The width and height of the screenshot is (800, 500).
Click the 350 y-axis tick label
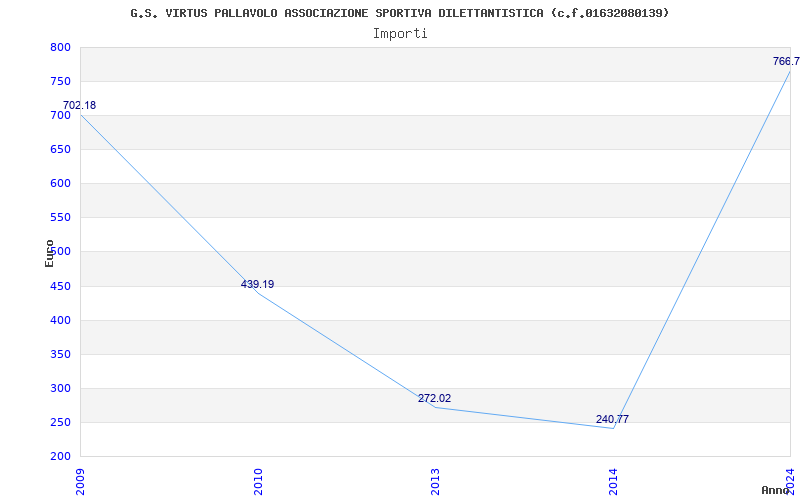(60, 355)
